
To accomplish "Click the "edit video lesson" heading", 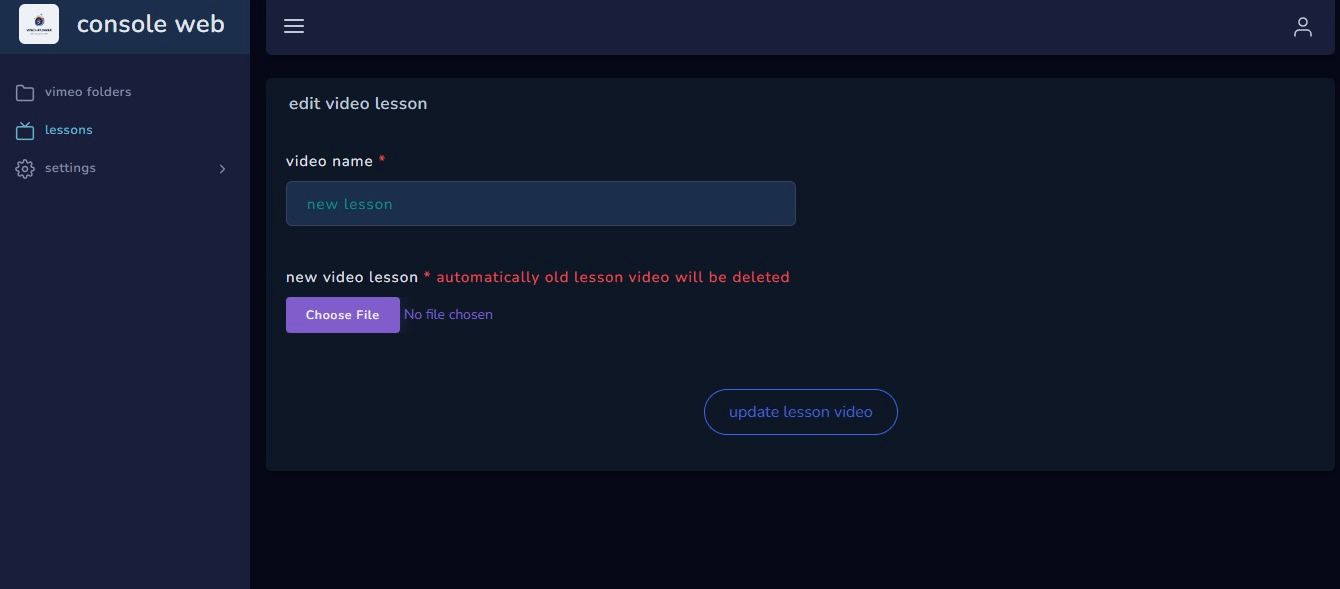I will click(x=358, y=104).
